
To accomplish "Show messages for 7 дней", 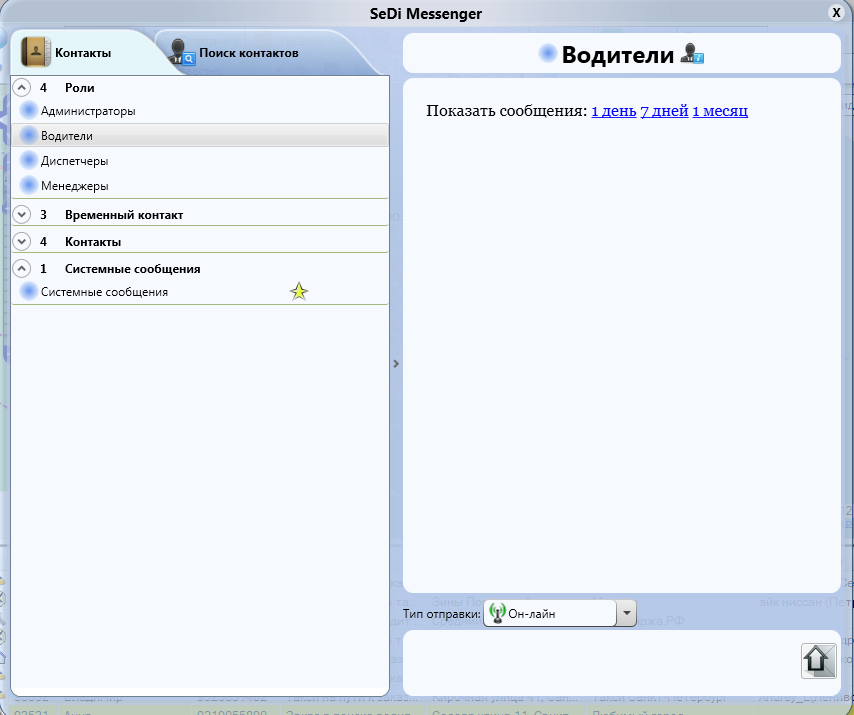I will [664, 111].
